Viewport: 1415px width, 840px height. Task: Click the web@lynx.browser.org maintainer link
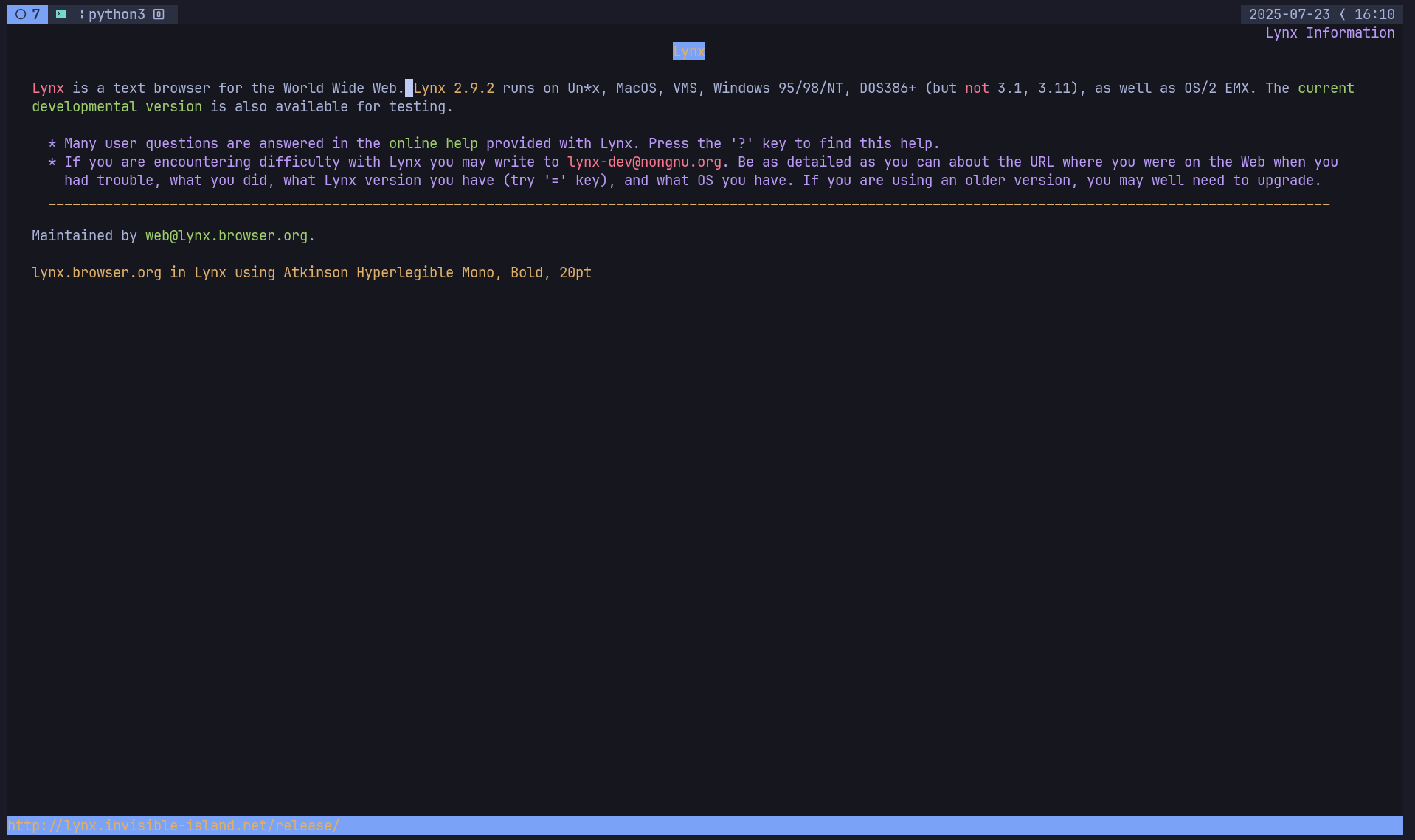click(x=226, y=235)
